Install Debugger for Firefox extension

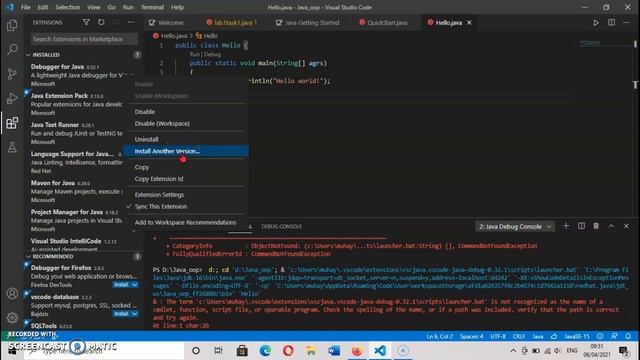tap(121, 284)
